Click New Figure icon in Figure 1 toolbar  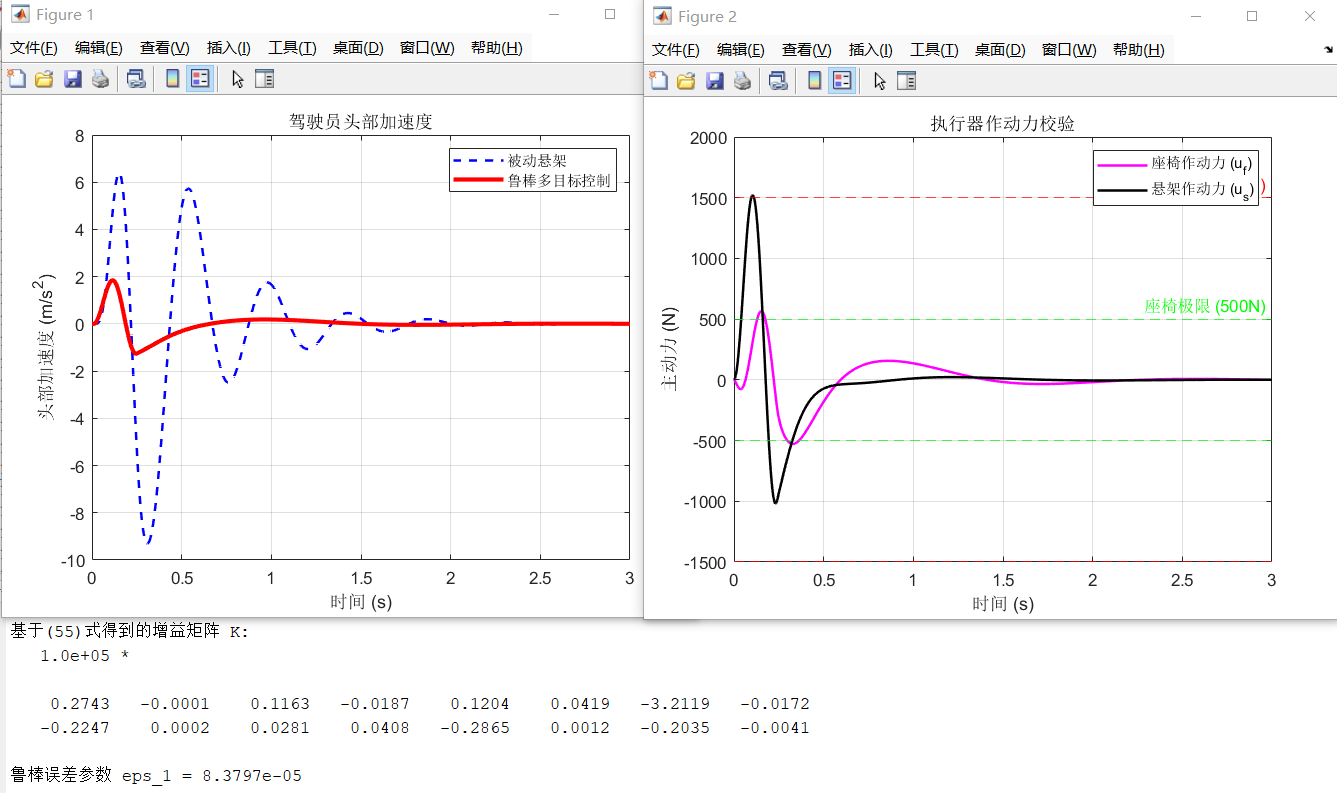15,79
